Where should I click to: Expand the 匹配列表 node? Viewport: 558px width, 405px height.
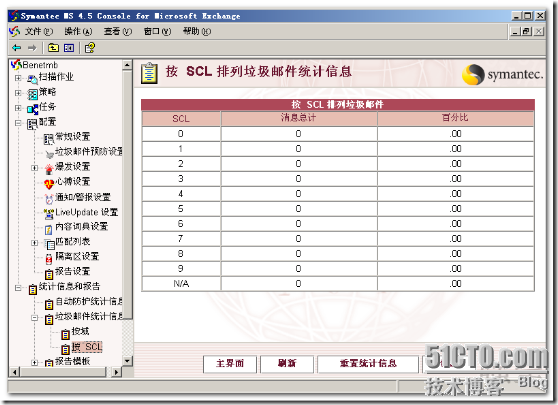(35, 243)
